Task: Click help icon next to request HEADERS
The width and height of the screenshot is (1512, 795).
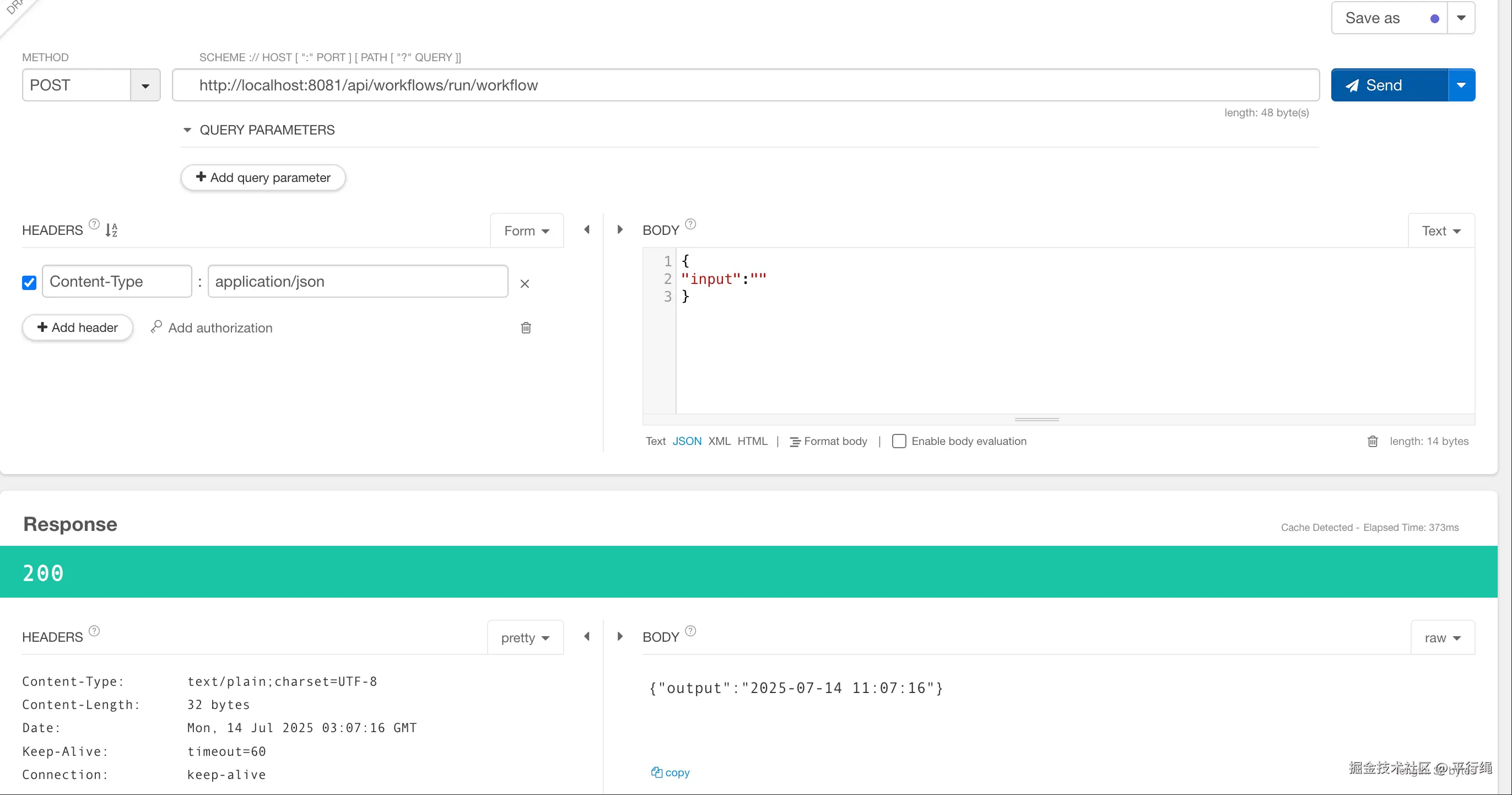Action: [94, 224]
